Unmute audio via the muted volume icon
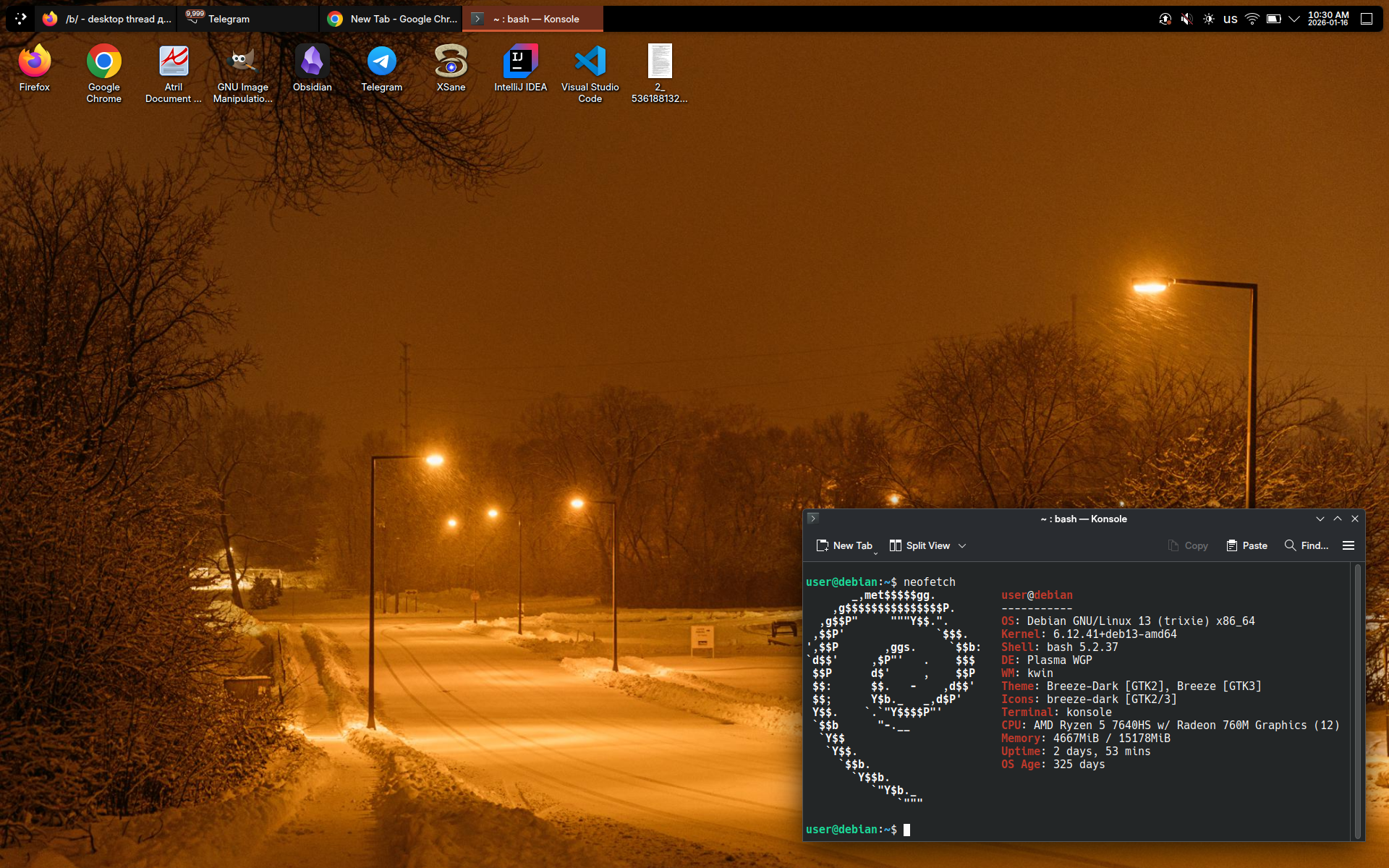The width and height of the screenshot is (1389, 868). pyautogui.click(x=1186, y=19)
